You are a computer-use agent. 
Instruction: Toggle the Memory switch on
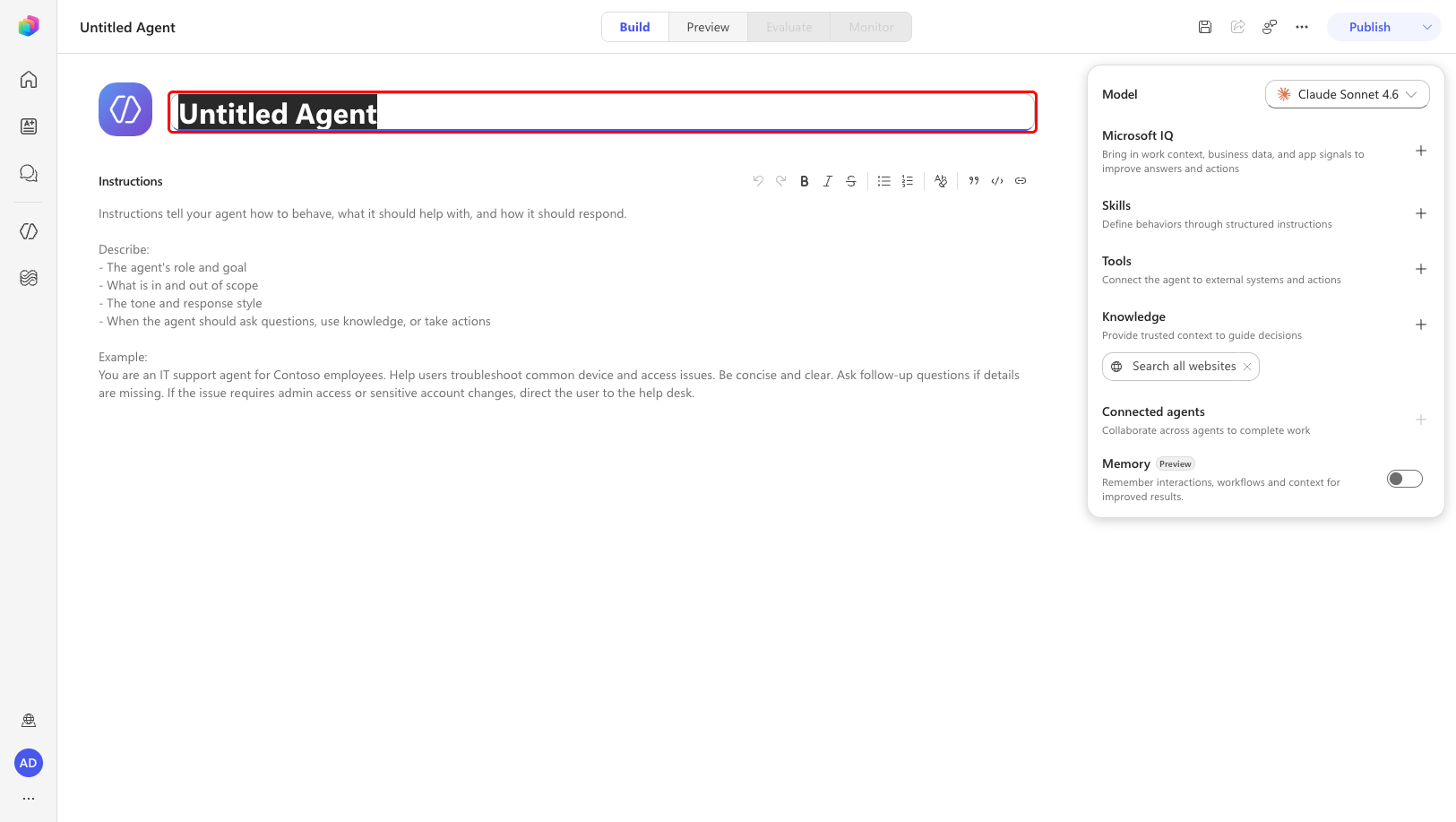click(x=1405, y=479)
